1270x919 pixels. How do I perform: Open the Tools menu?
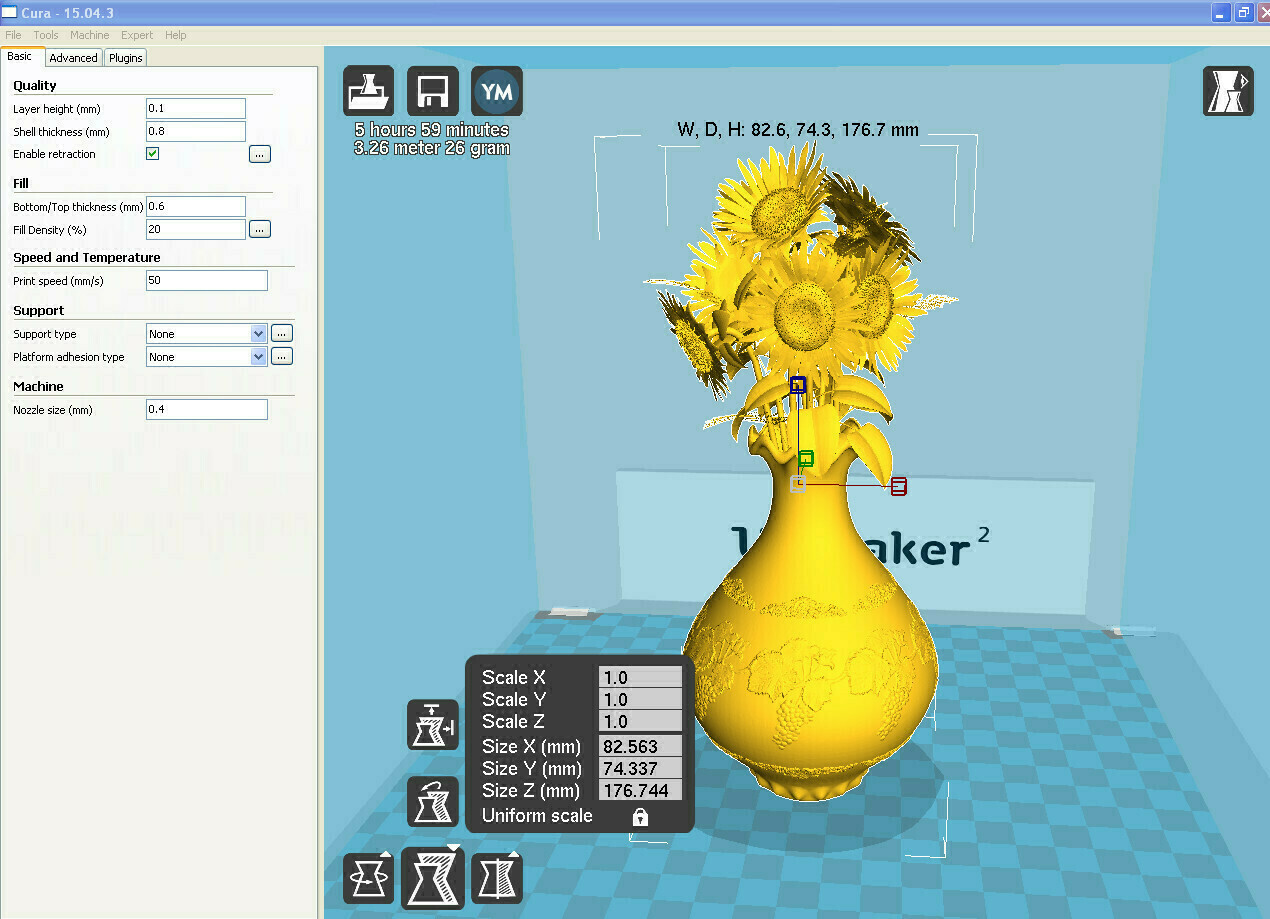tap(46, 35)
